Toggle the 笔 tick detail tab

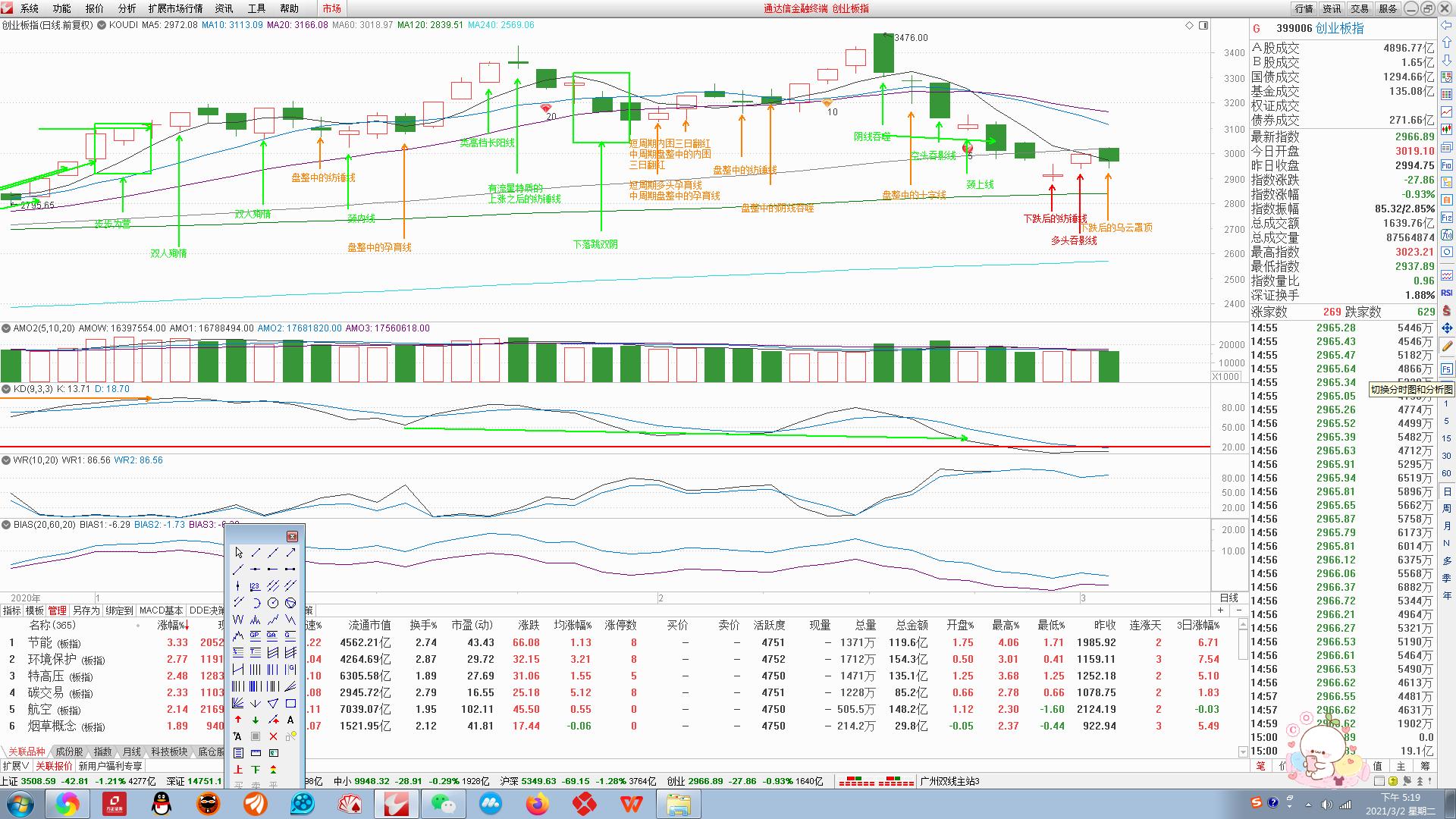tap(1260, 766)
